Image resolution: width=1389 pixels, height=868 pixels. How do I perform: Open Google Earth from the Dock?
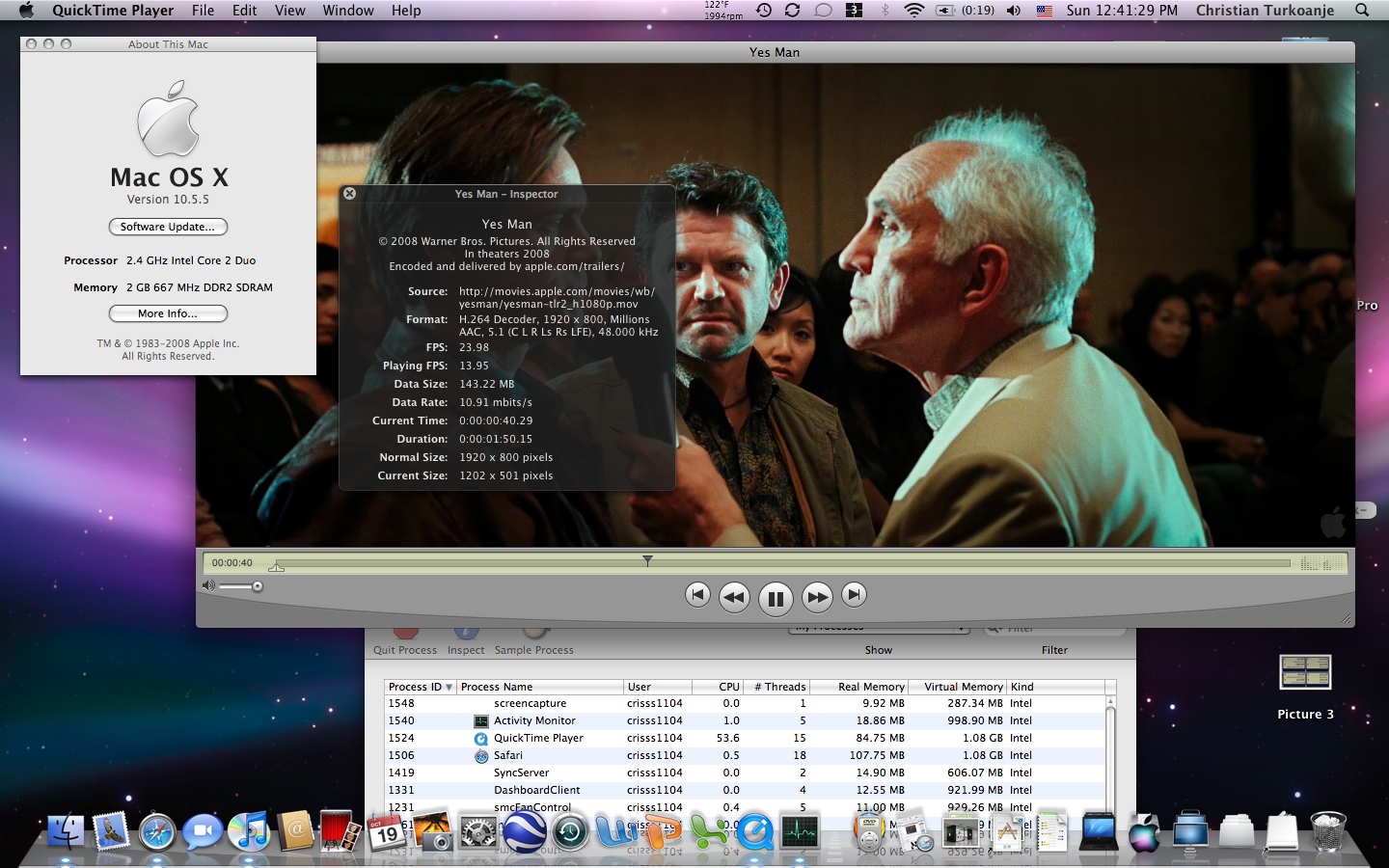click(x=524, y=830)
